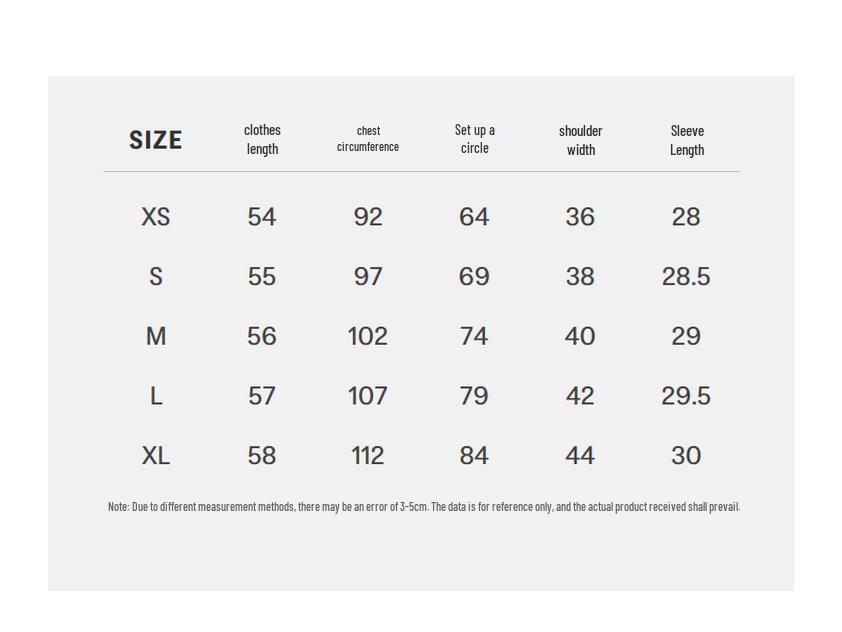The height and width of the screenshot is (632, 842).
Task: Click chest circumference value 92 for XS
Action: [x=368, y=217]
